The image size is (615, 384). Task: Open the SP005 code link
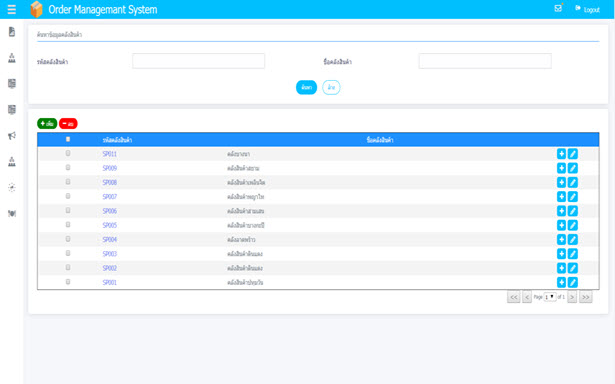click(x=109, y=225)
